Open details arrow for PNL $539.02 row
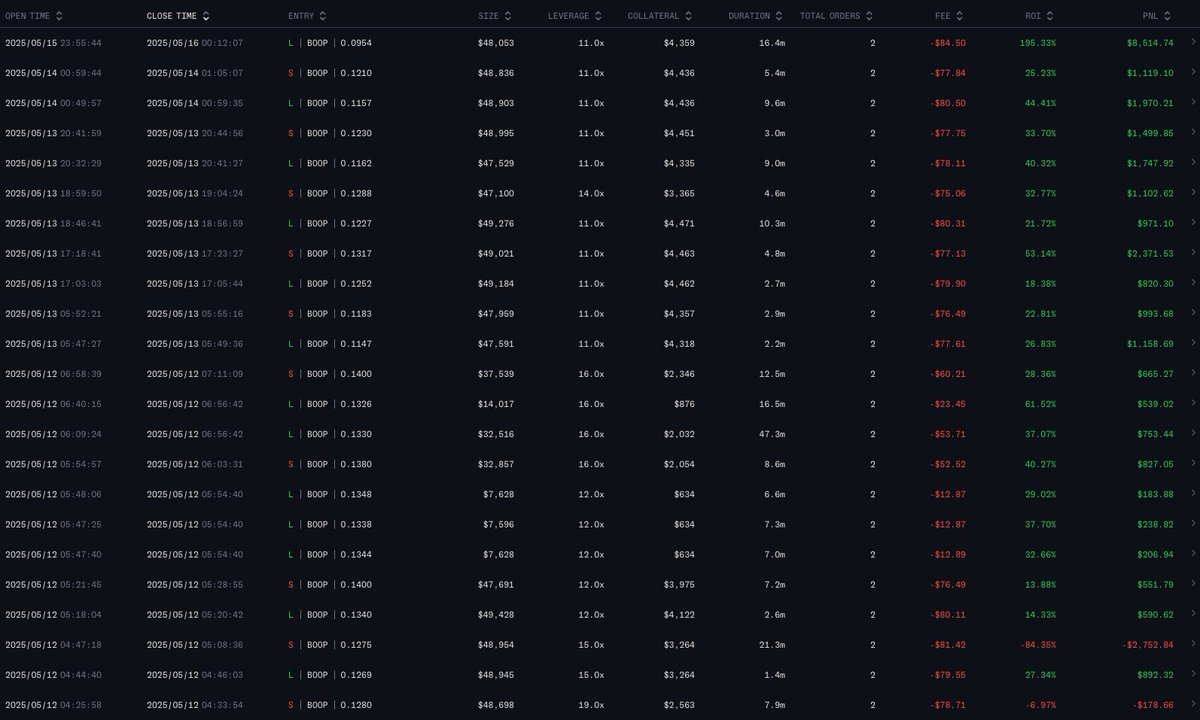The image size is (1200, 720). click(1191, 404)
